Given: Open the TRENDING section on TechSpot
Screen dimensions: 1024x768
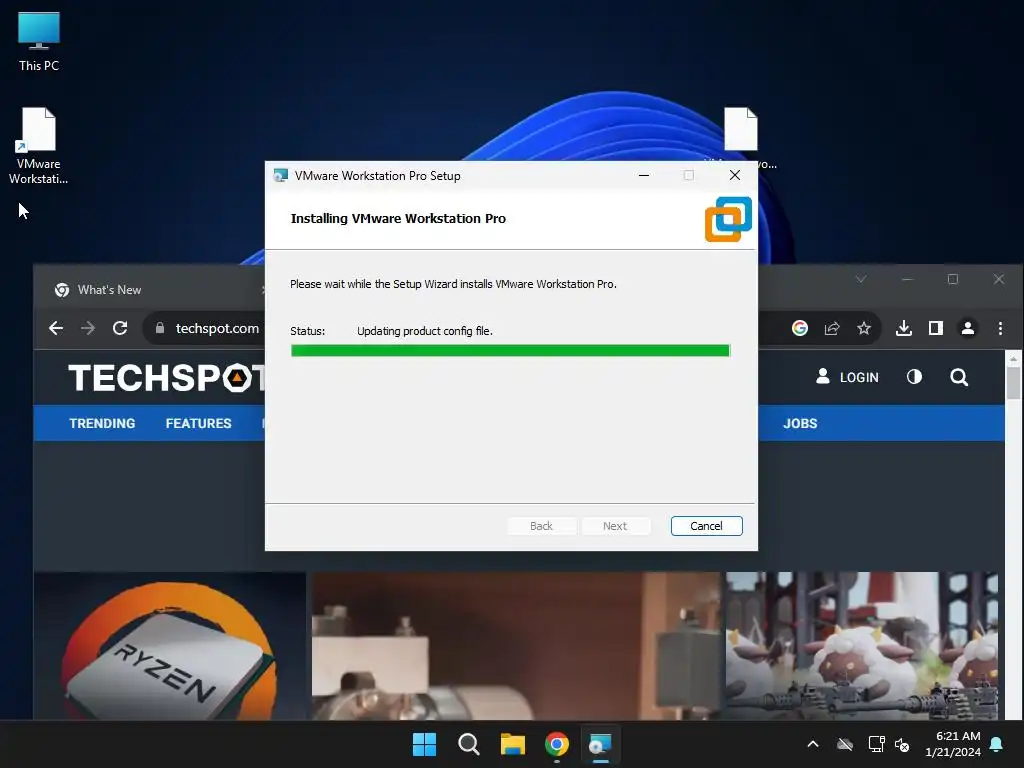Looking at the screenshot, I should (103, 423).
